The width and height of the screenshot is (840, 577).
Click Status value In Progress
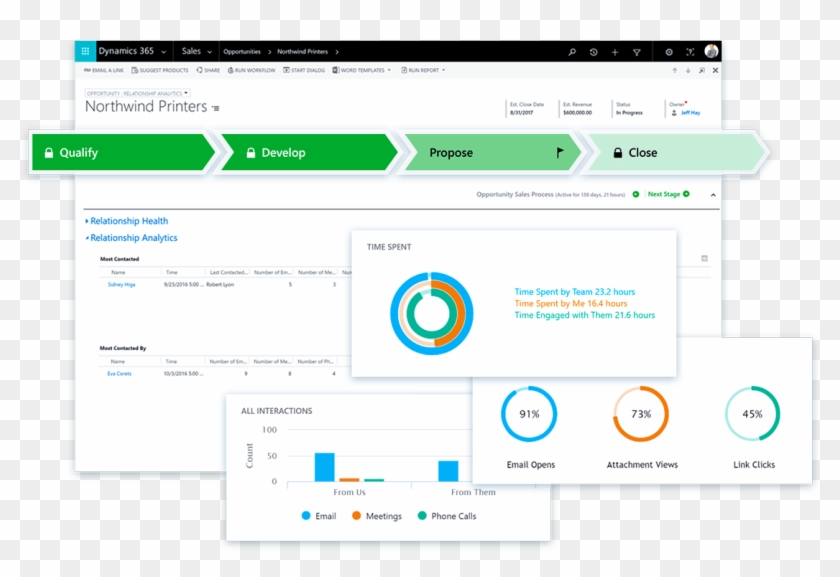coord(629,113)
